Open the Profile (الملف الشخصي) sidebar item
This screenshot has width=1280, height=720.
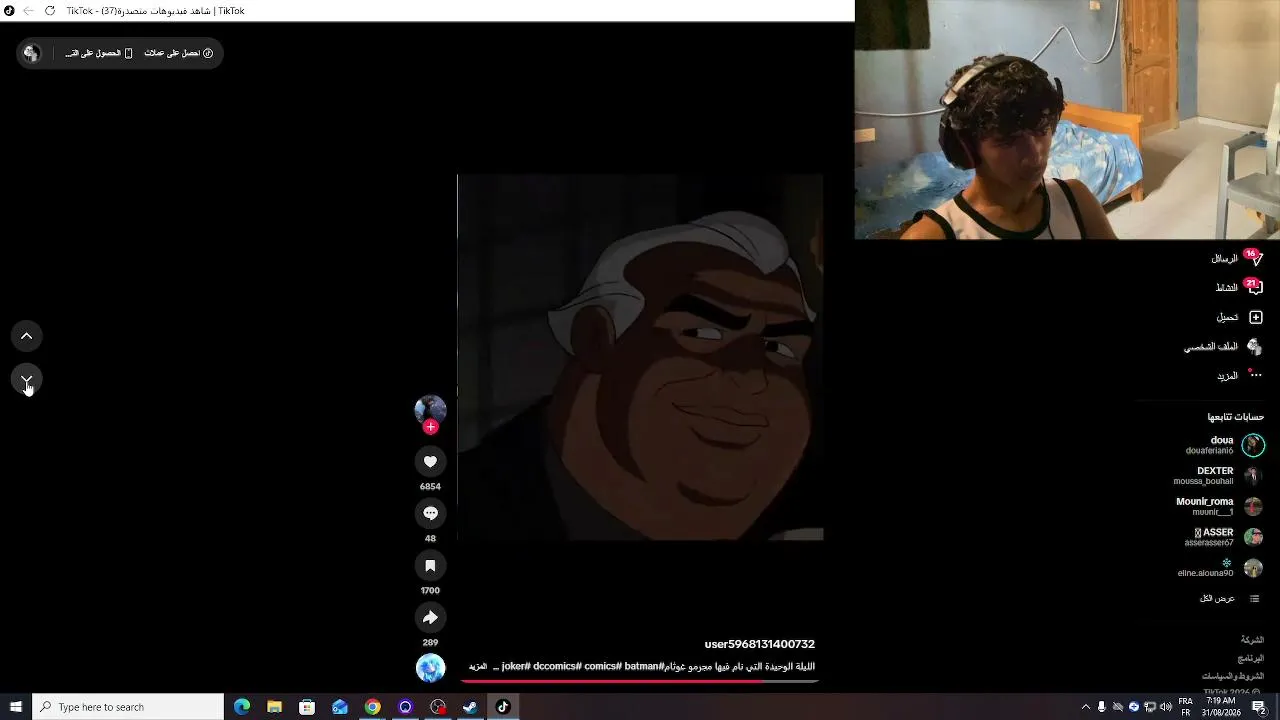1223,347
